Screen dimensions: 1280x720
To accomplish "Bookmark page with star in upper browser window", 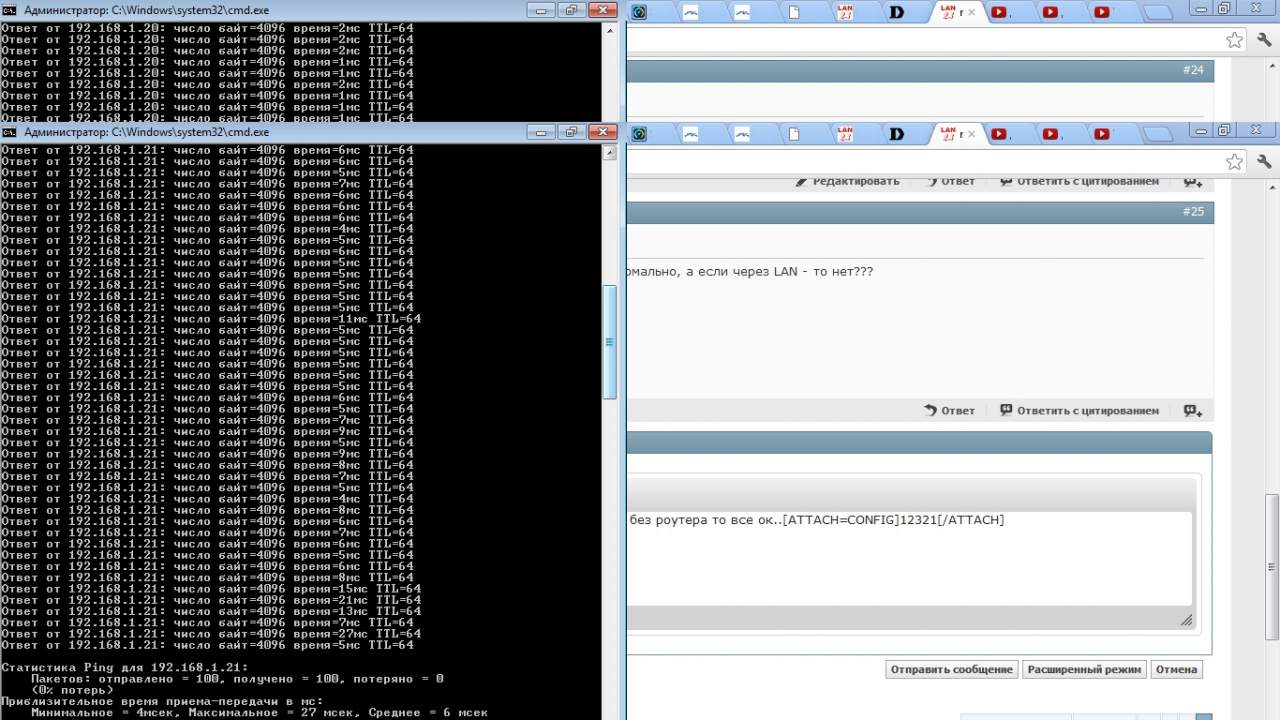I will (x=1235, y=40).
